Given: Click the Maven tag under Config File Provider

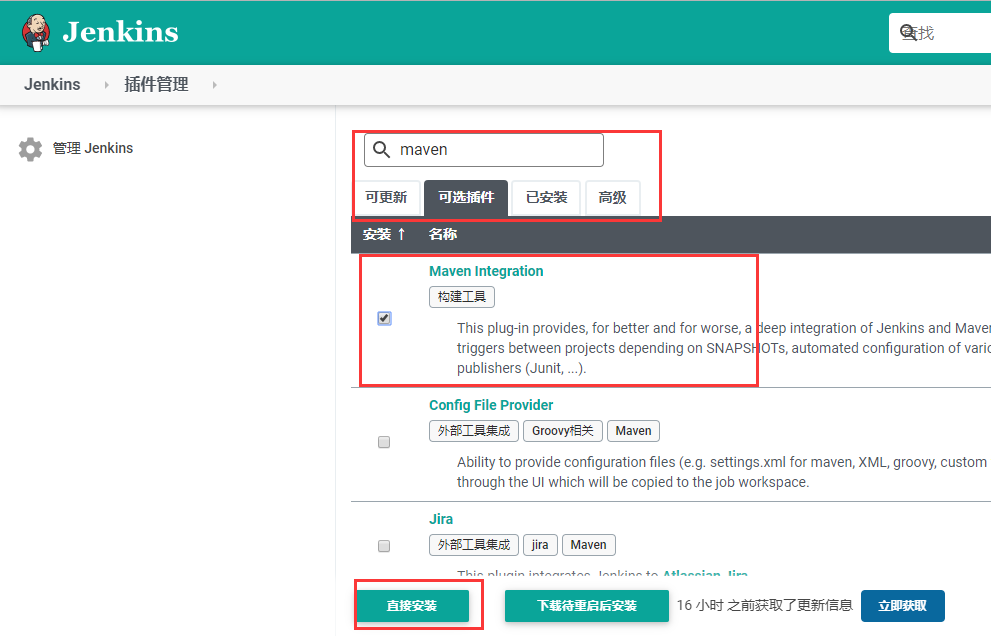Looking at the screenshot, I should click(633, 431).
